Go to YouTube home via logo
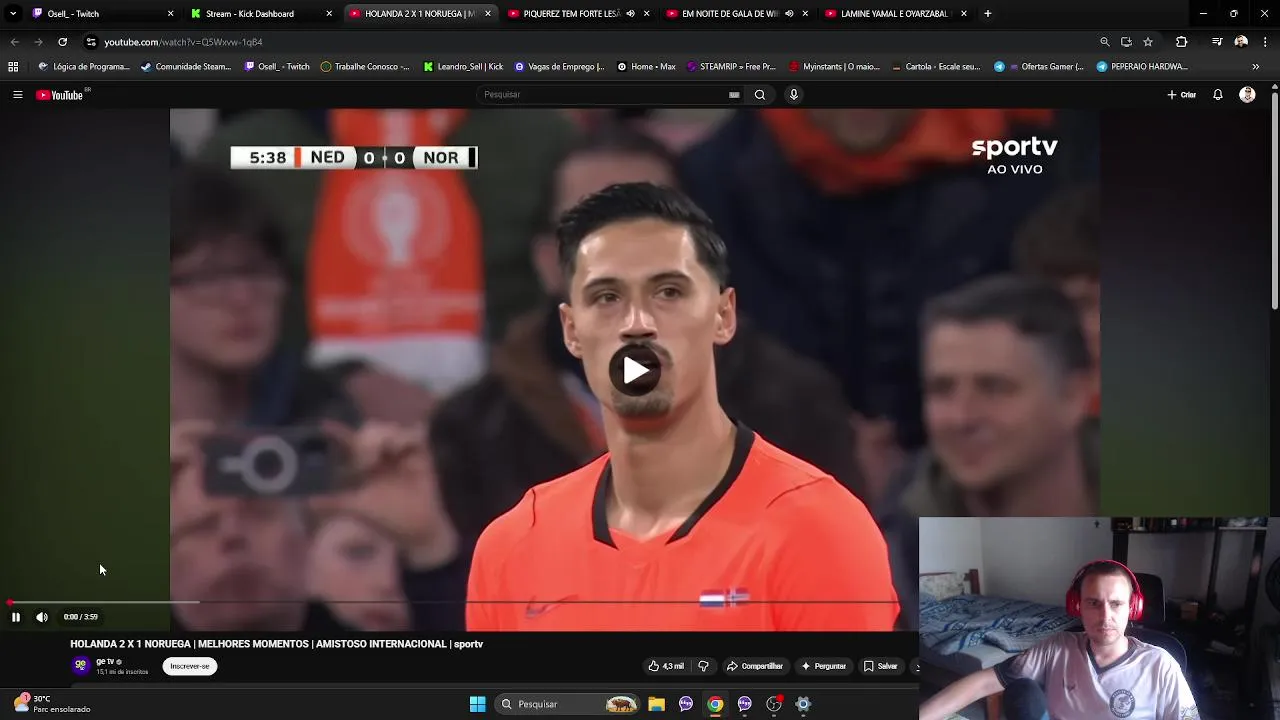Viewport: 1280px width, 720px height. [59, 95]
